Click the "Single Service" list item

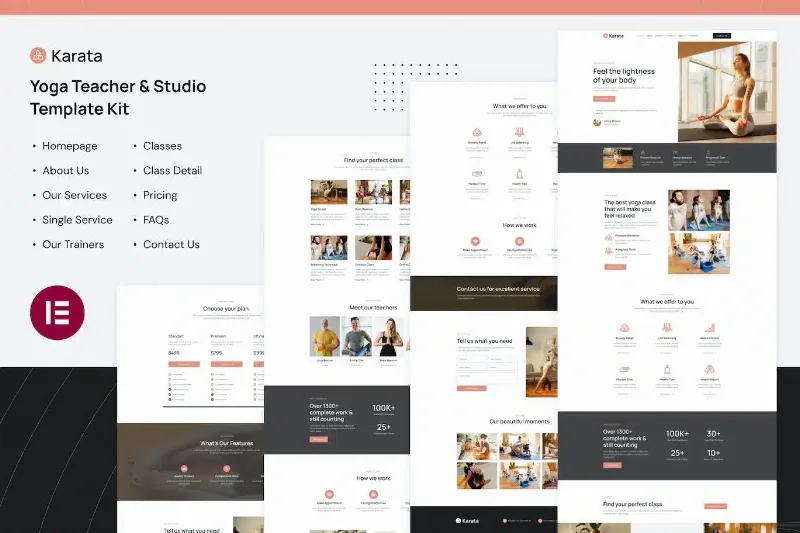[x=78, y=220]
